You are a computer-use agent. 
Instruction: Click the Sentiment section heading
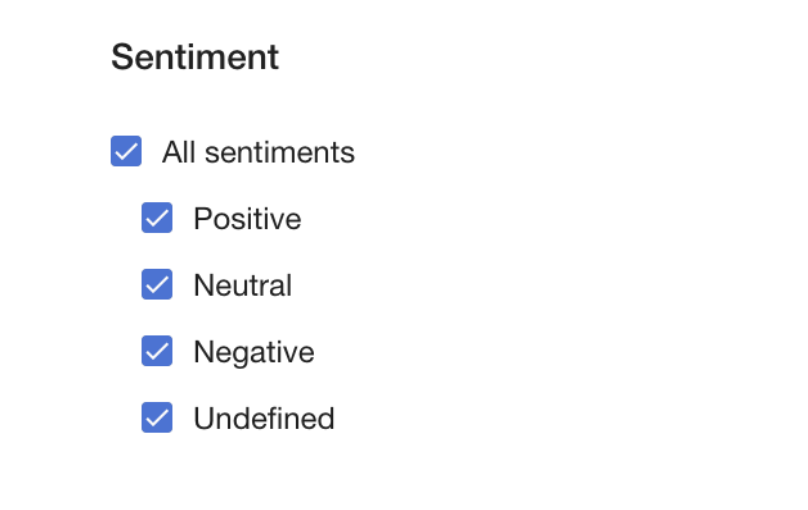(x=195, y=57)
